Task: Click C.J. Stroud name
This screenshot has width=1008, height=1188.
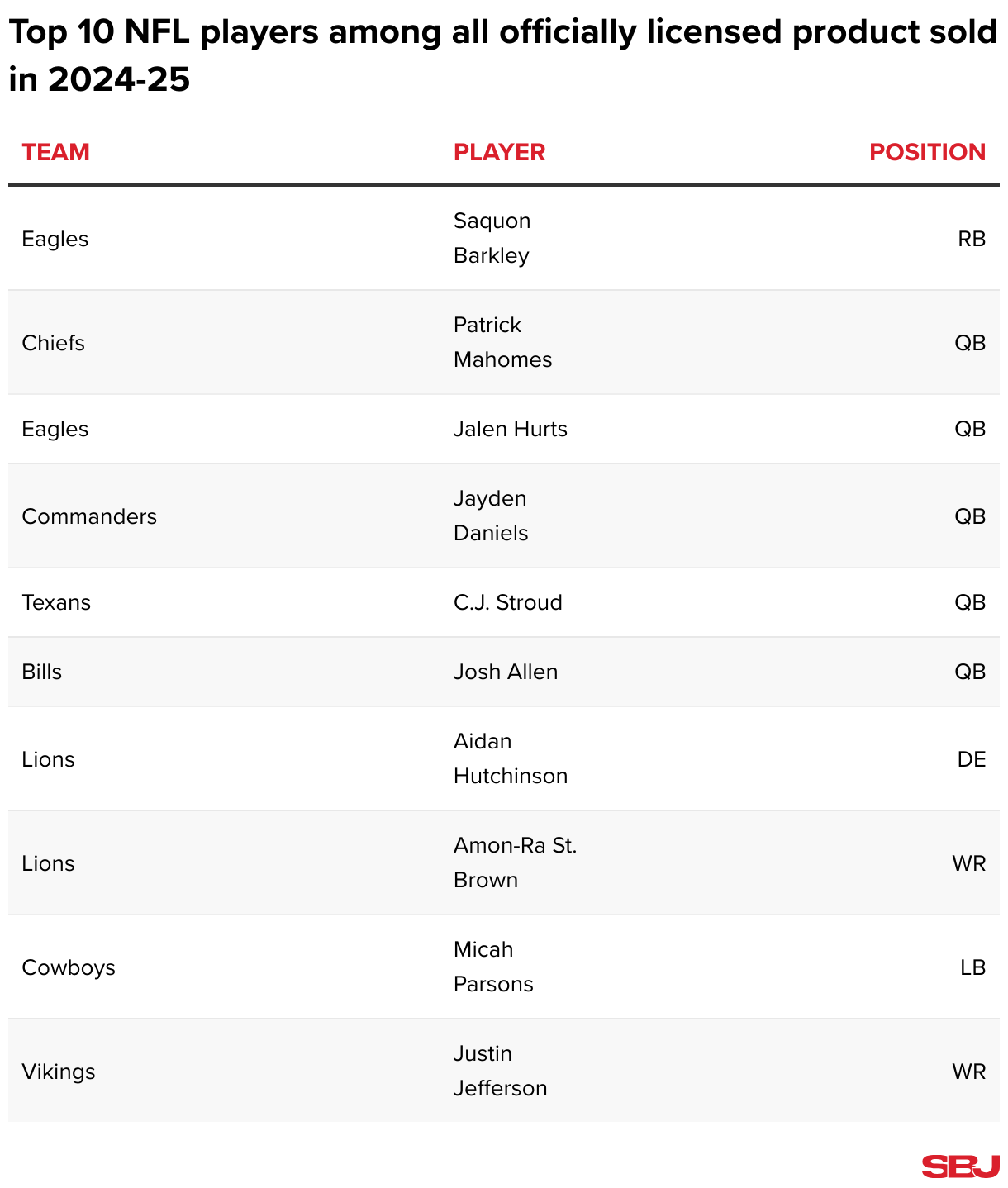Action: coord(507,602)
